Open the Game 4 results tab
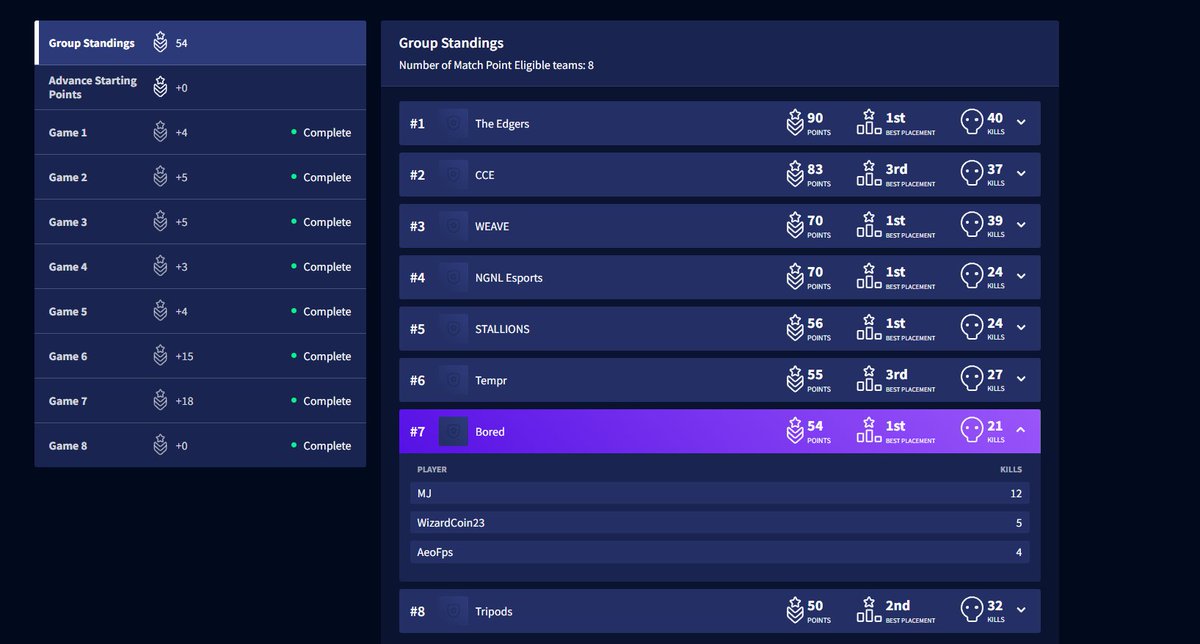This screenshot has width=1200, height=644. 200,267
